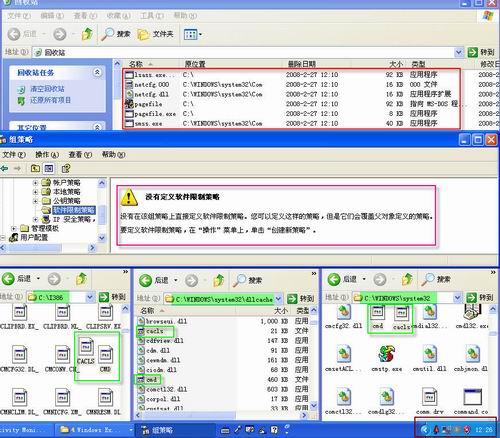This screenshot has width=500, height=438.
Task: Click the Up folder icon in Recycle Bin toolbar
Action: pyautogui.click(x=87, y=34)
